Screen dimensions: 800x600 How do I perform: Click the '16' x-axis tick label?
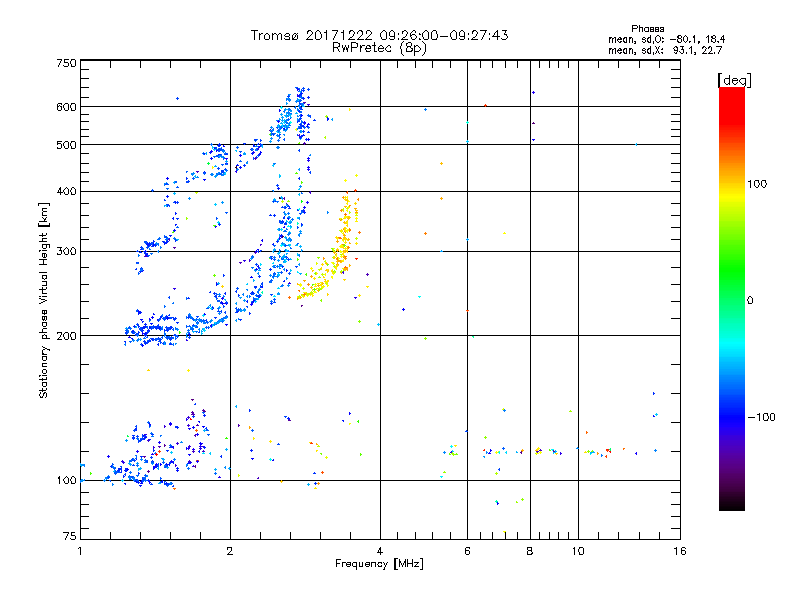[680, 551]
